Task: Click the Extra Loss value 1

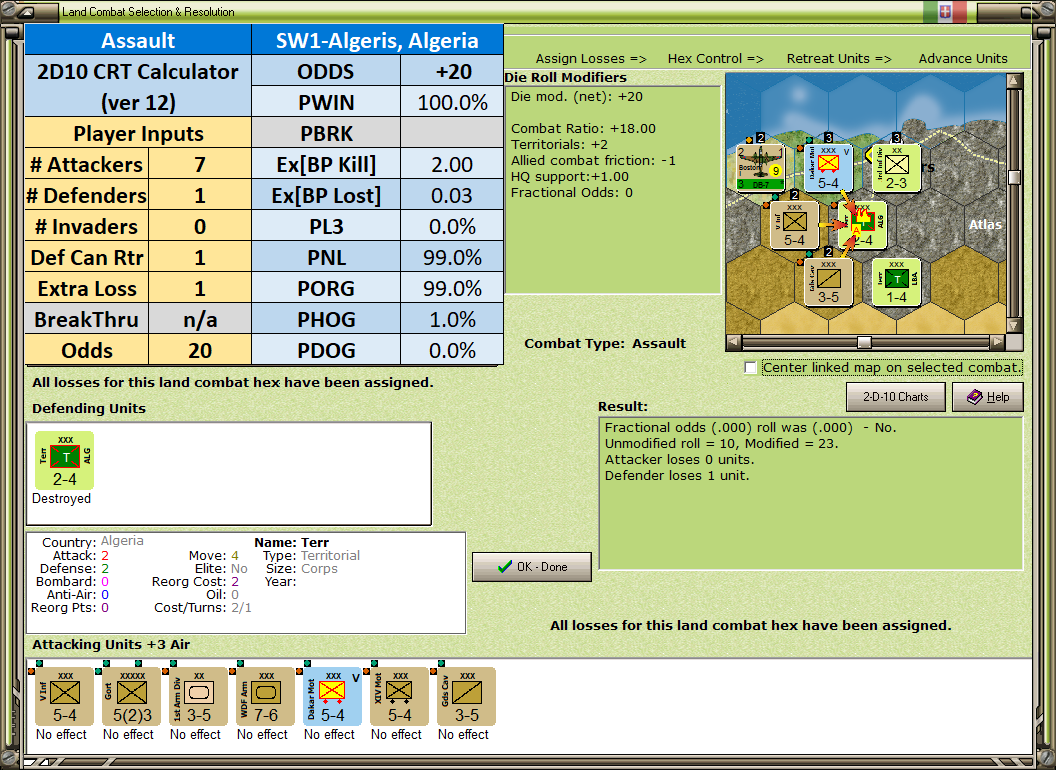Action: tap(199, 288)
